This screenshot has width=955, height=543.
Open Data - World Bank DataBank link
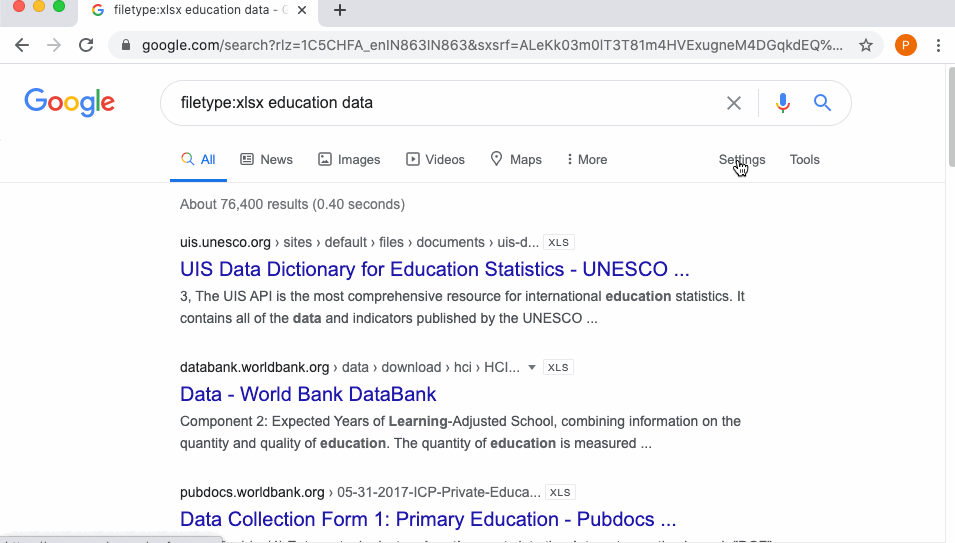pyautogui.click(x=308, y=394)
